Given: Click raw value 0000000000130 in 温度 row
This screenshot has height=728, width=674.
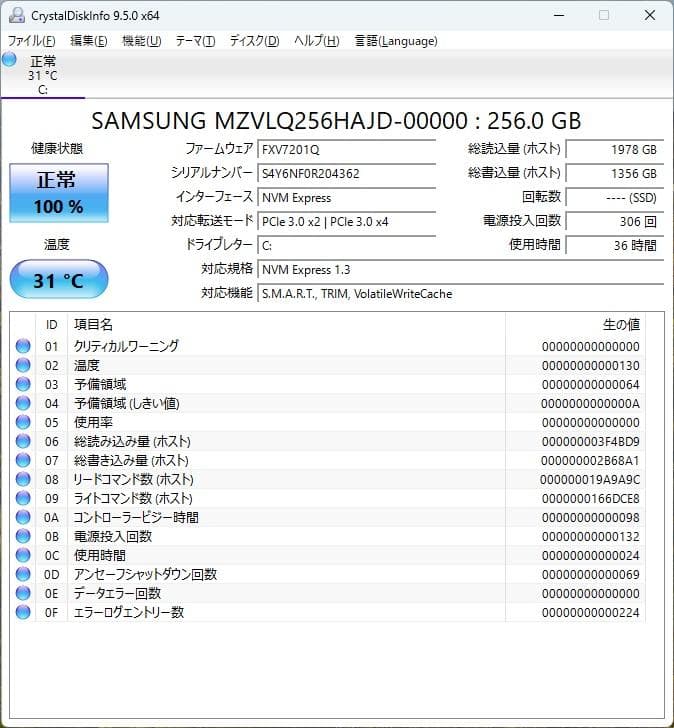Looking at the screenshot, I should pyautogui.click(x=590, y=366).
